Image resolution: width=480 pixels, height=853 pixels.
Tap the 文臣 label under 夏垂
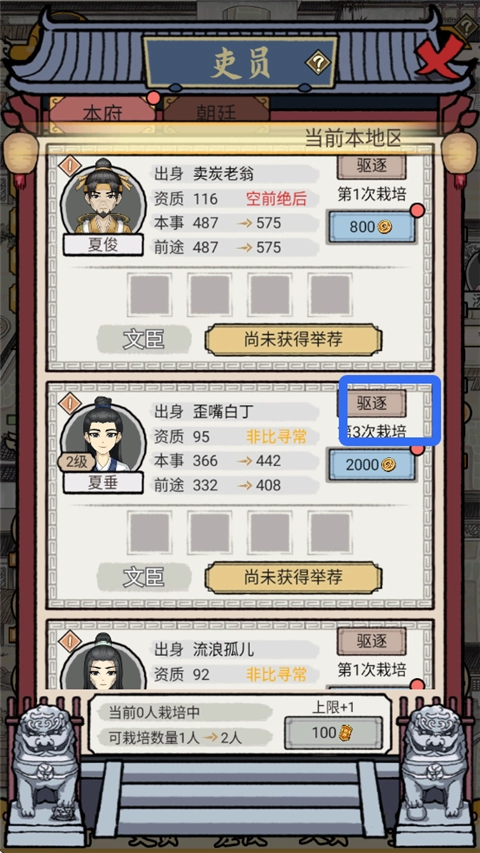pos(144,578)
